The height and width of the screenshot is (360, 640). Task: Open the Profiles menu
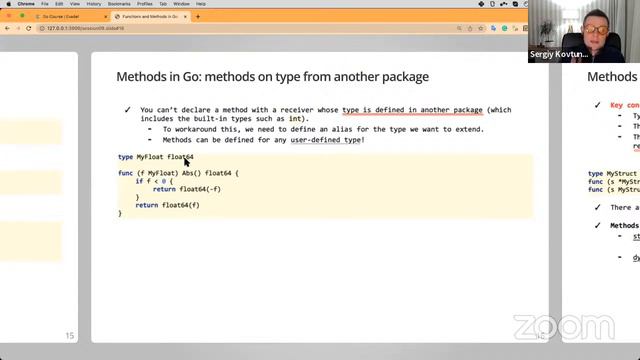144,4
